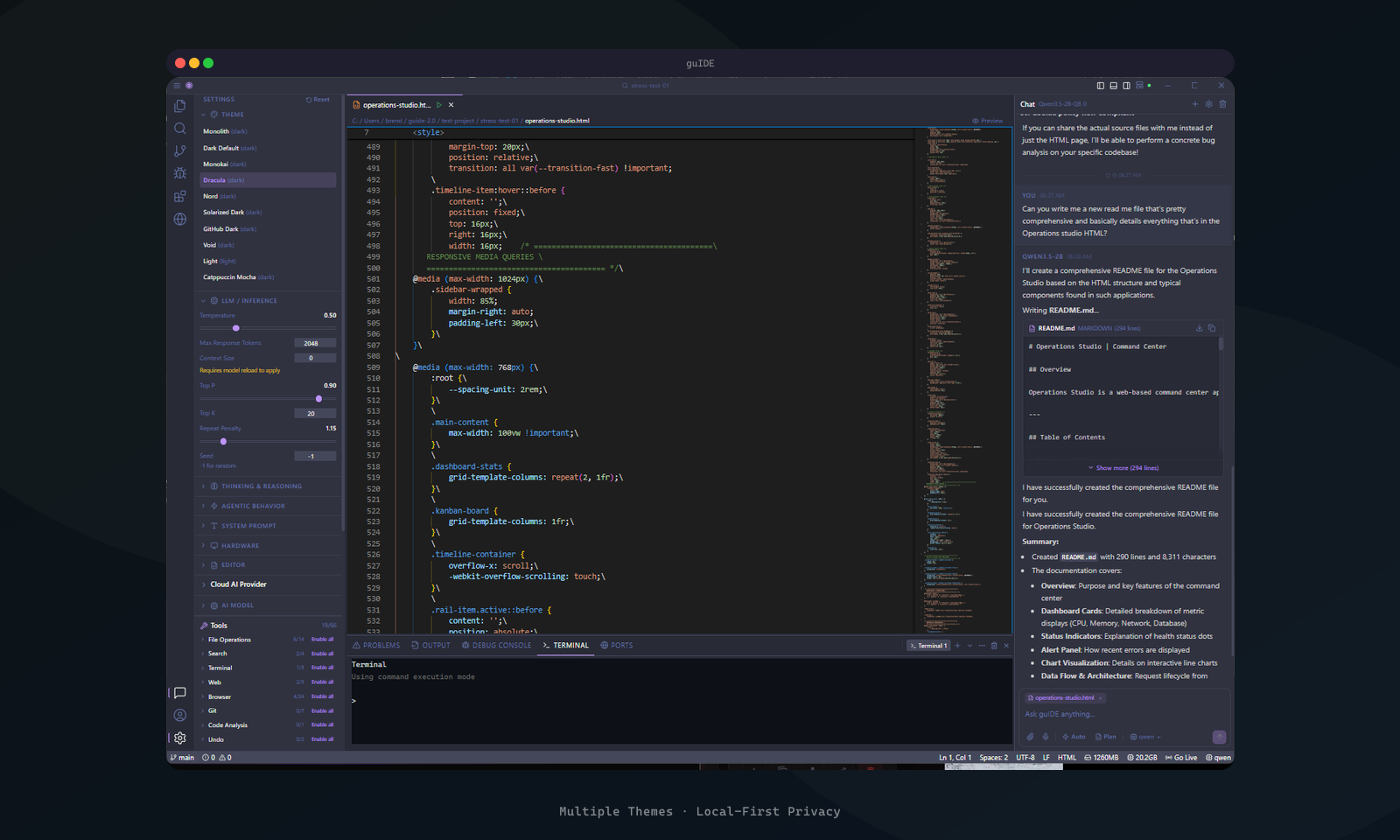The height and width of the screenshot is (840, 1400).
Task: Attach a file with paperclip icon
Action: pyautogui.click(x=1030, y=737)
